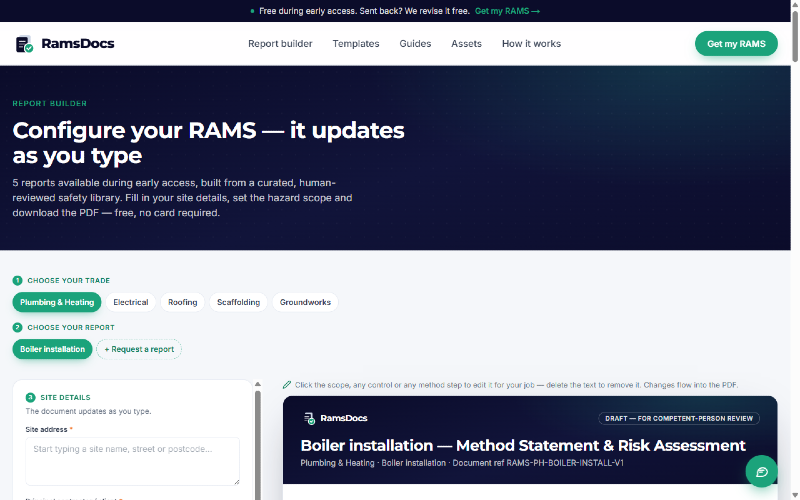Select the Groundworks trade chip
This screenshot has width=800, height=500.
coord(305,302)
